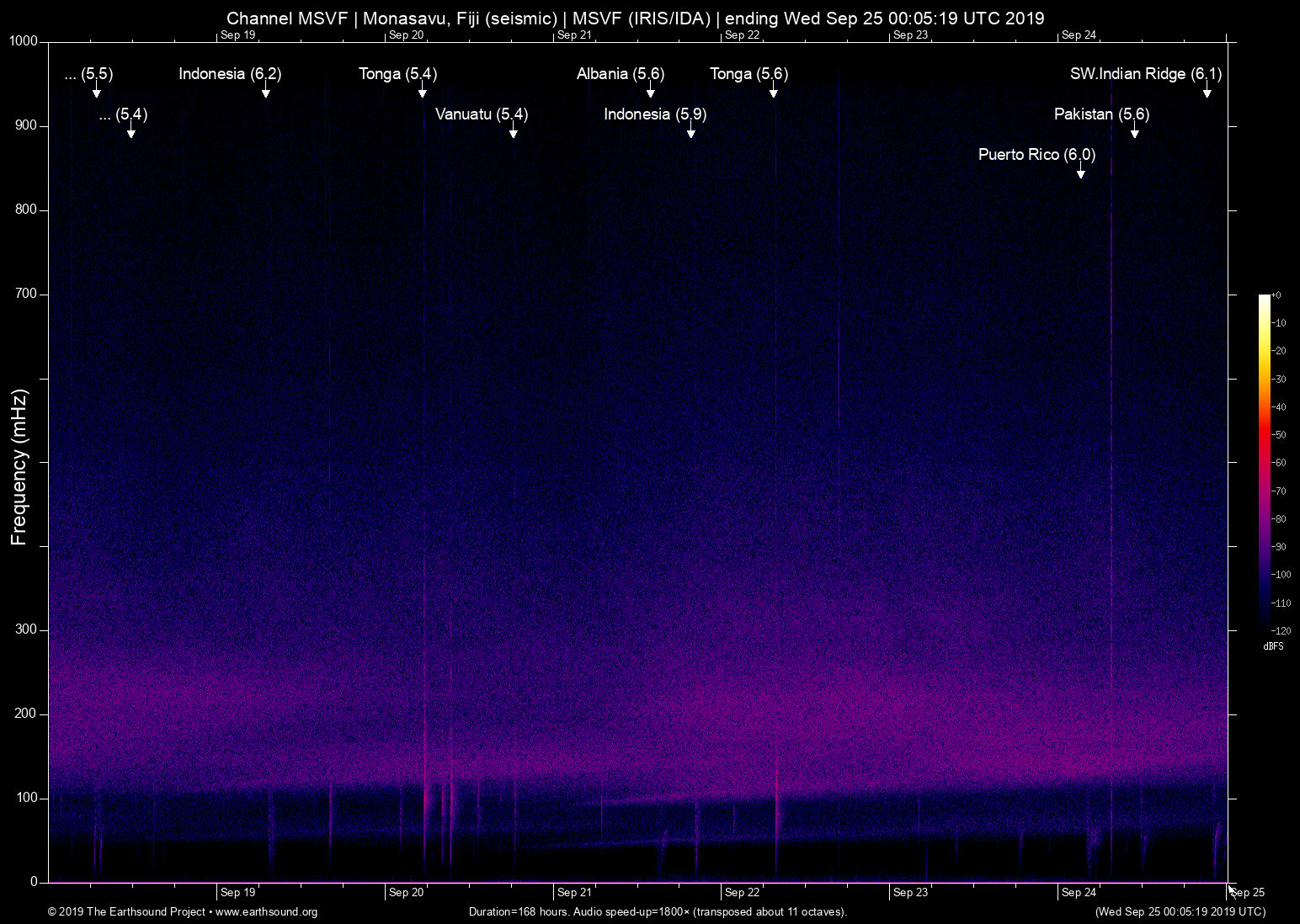The height and width of the screenshot is (924, 1300).
Task: Click the '0' frequency axis value
Action: [35, 882]
